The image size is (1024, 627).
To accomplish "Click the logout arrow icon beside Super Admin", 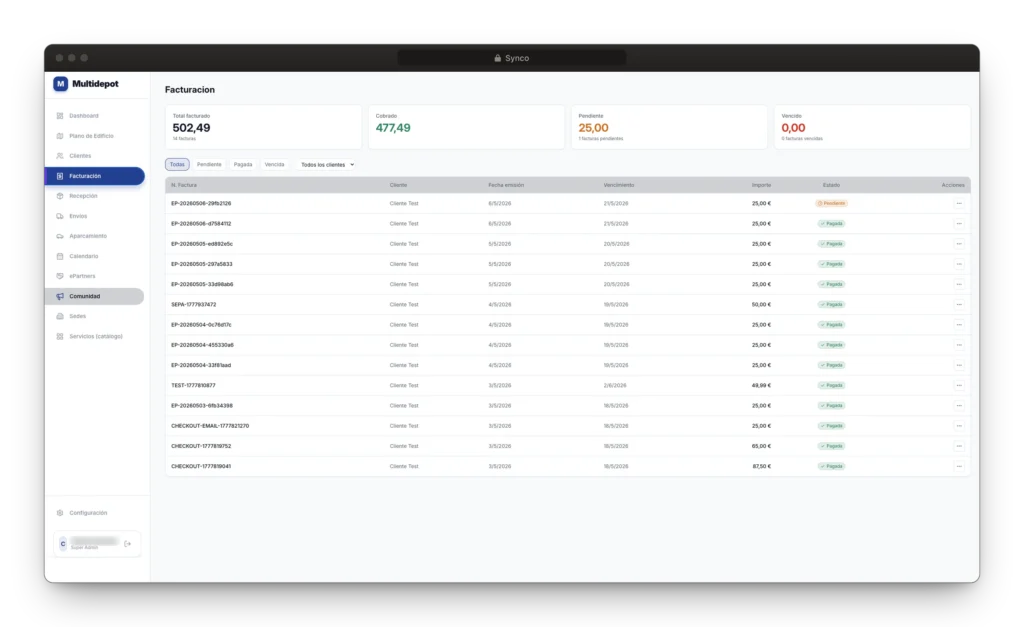I will [127, 543].
